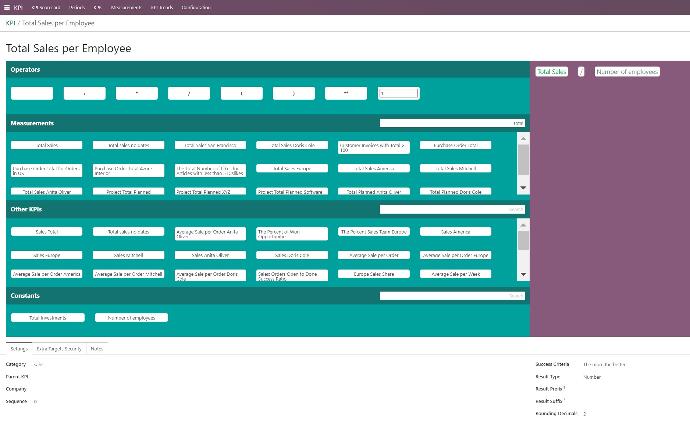Add Average Sale per Order Mitchell KPI
Image resolution: width=690 pixels, height=428 pixels.
[x=128, y=274]
